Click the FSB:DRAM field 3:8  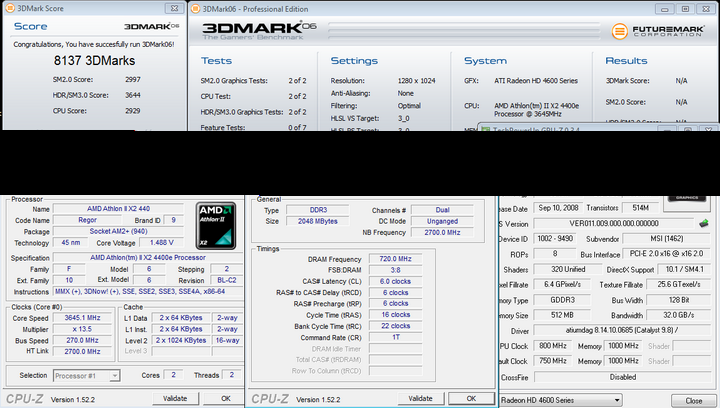395,270
